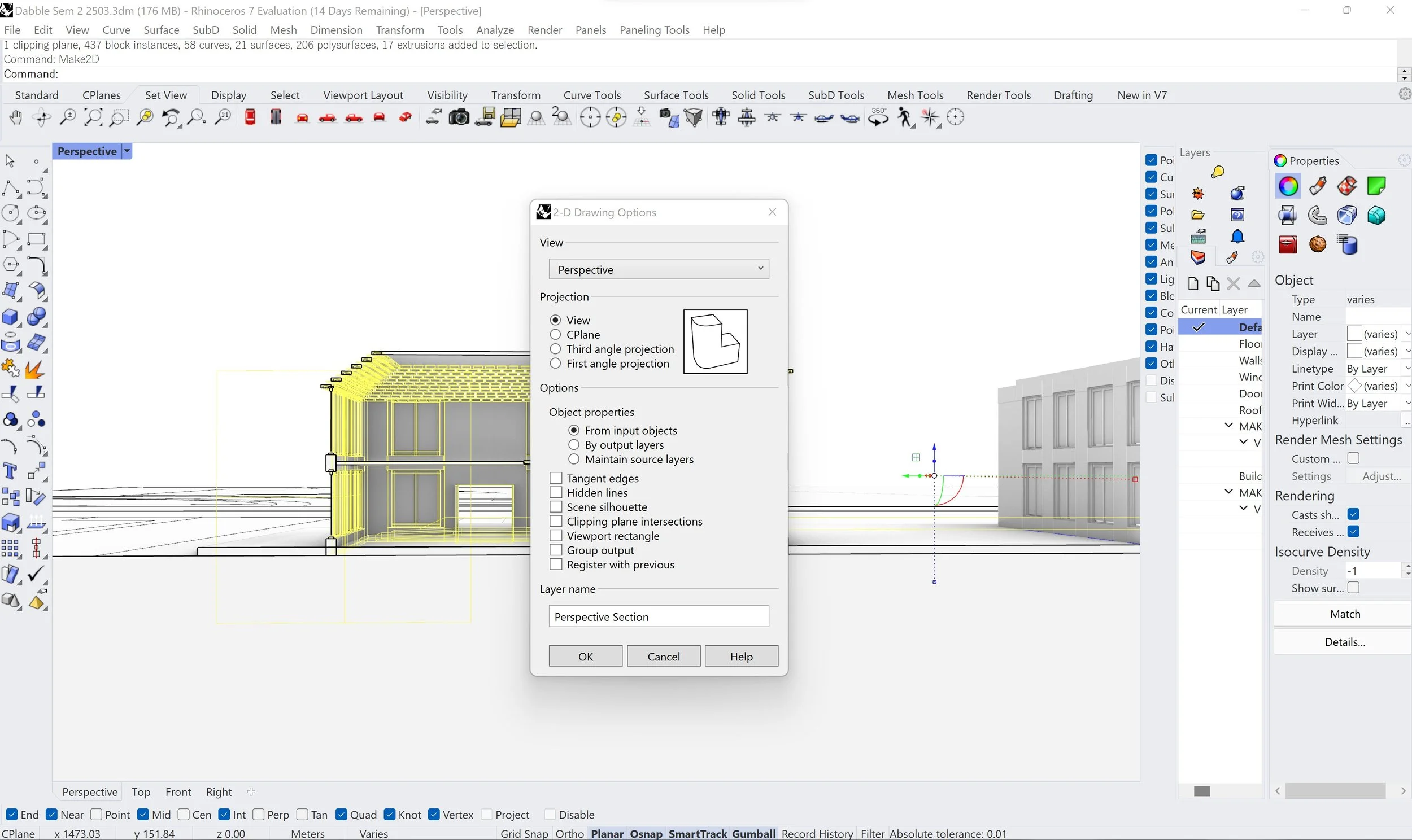This screenshot has height=840, width=1412.
Task: Click the Layer name input field
Action: click(x=659, y=617)
